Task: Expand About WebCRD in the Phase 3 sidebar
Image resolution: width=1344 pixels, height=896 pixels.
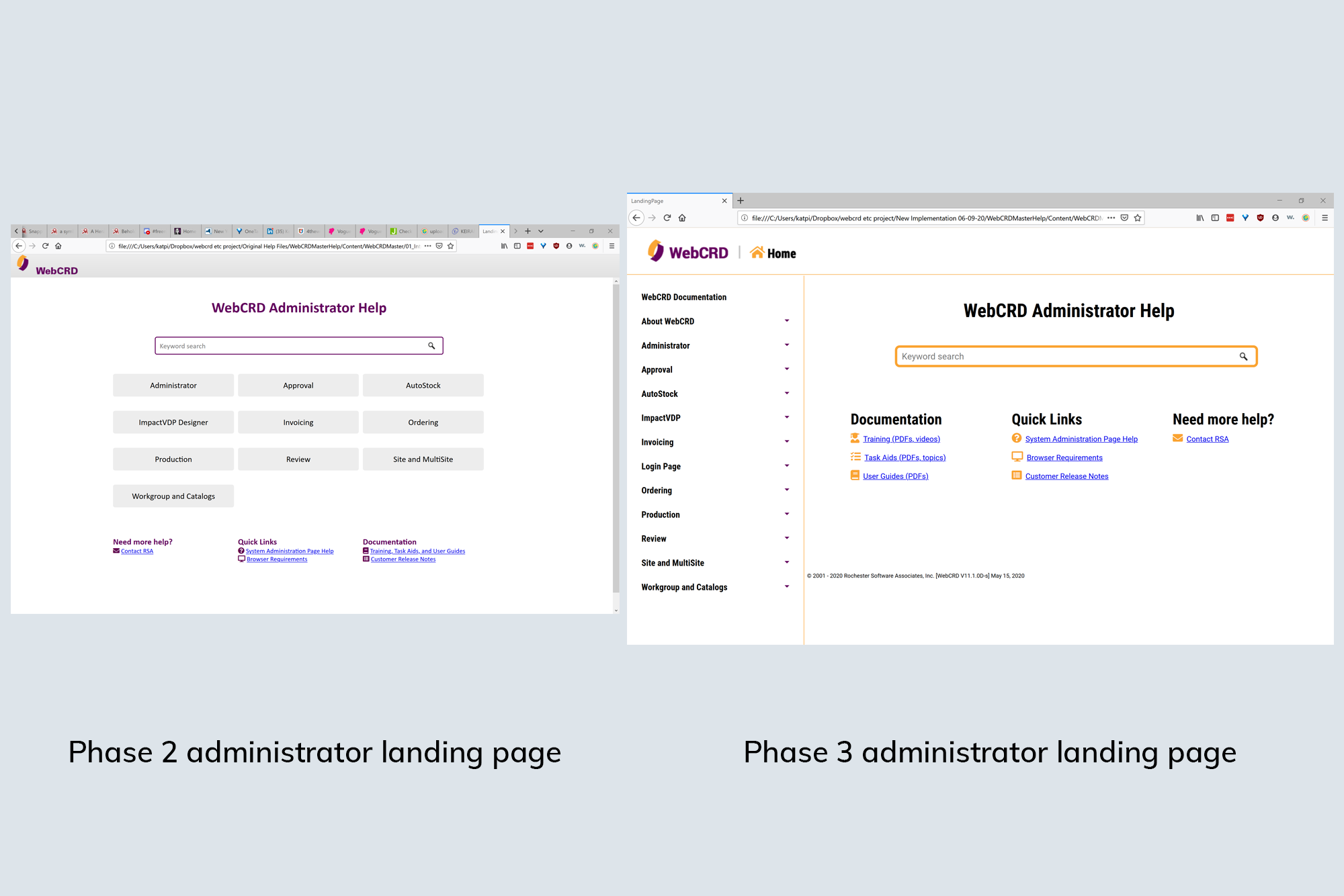Action: (x=787, y=321)
